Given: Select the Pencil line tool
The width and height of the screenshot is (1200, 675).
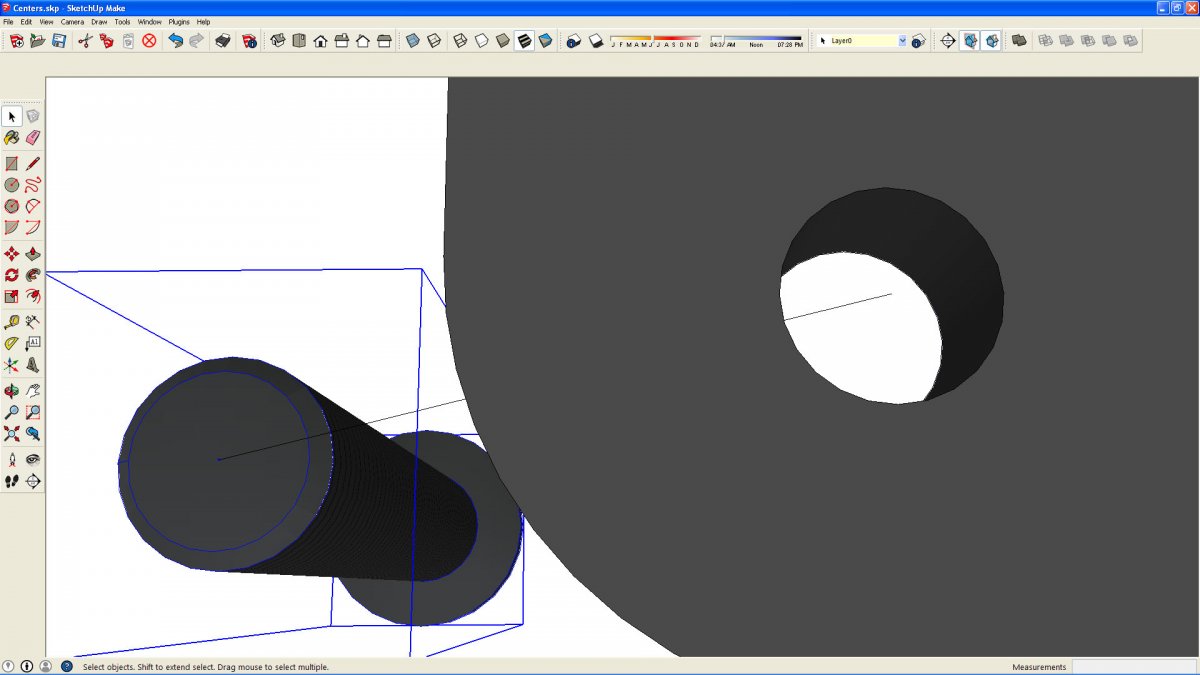Looking at the screenshot, I should pyautogui.click(x=33, y=164).
